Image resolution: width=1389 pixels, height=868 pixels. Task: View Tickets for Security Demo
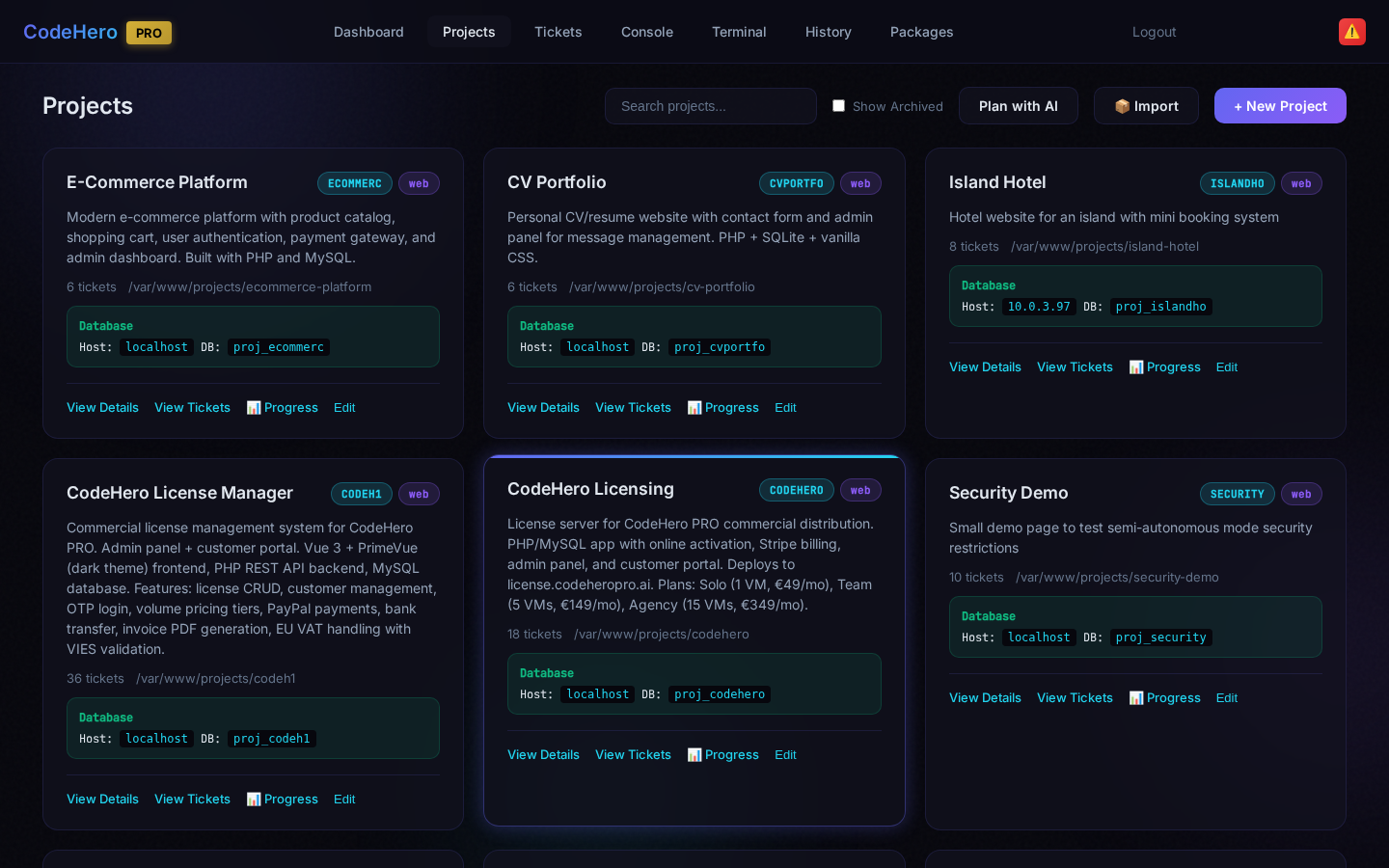1075,698
